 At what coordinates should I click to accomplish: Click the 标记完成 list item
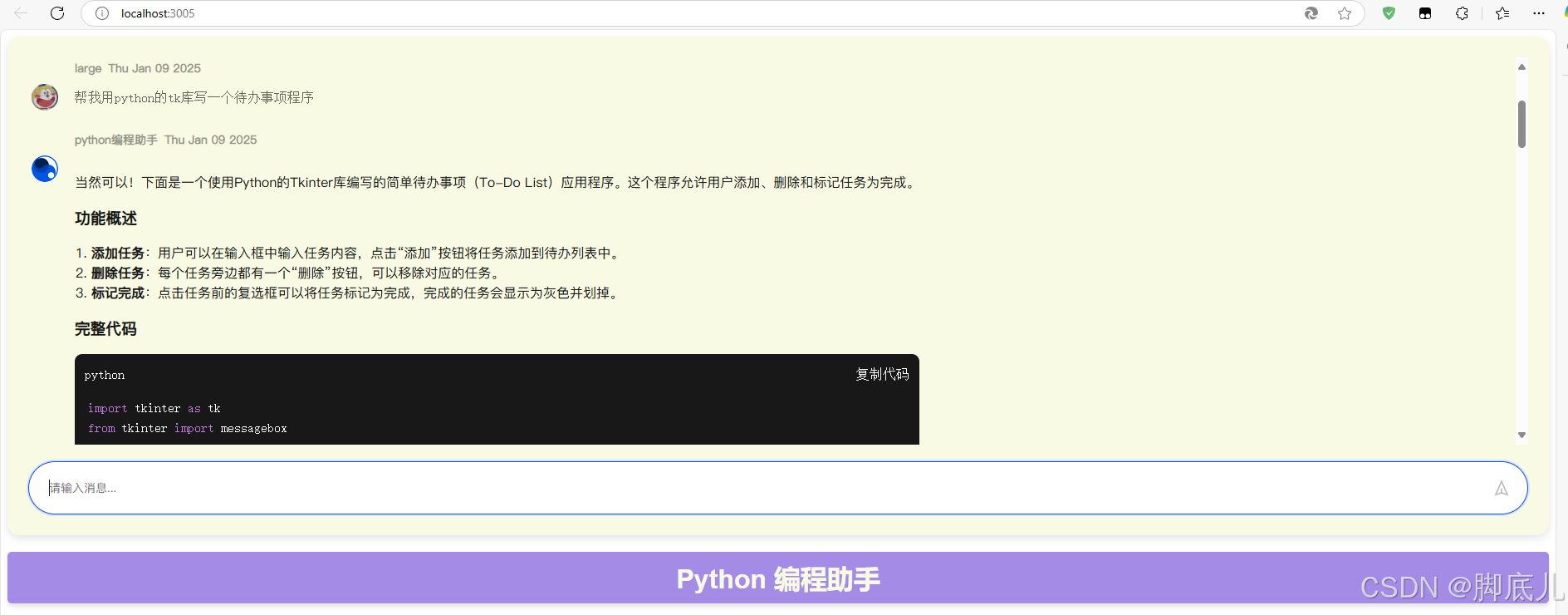348,293
